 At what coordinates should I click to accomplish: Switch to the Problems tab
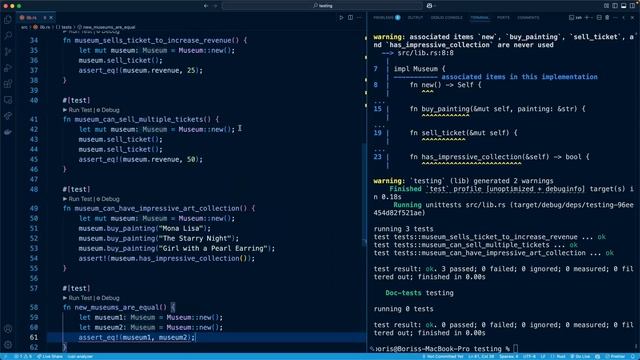pyautogui.click(x=387, y=18)
